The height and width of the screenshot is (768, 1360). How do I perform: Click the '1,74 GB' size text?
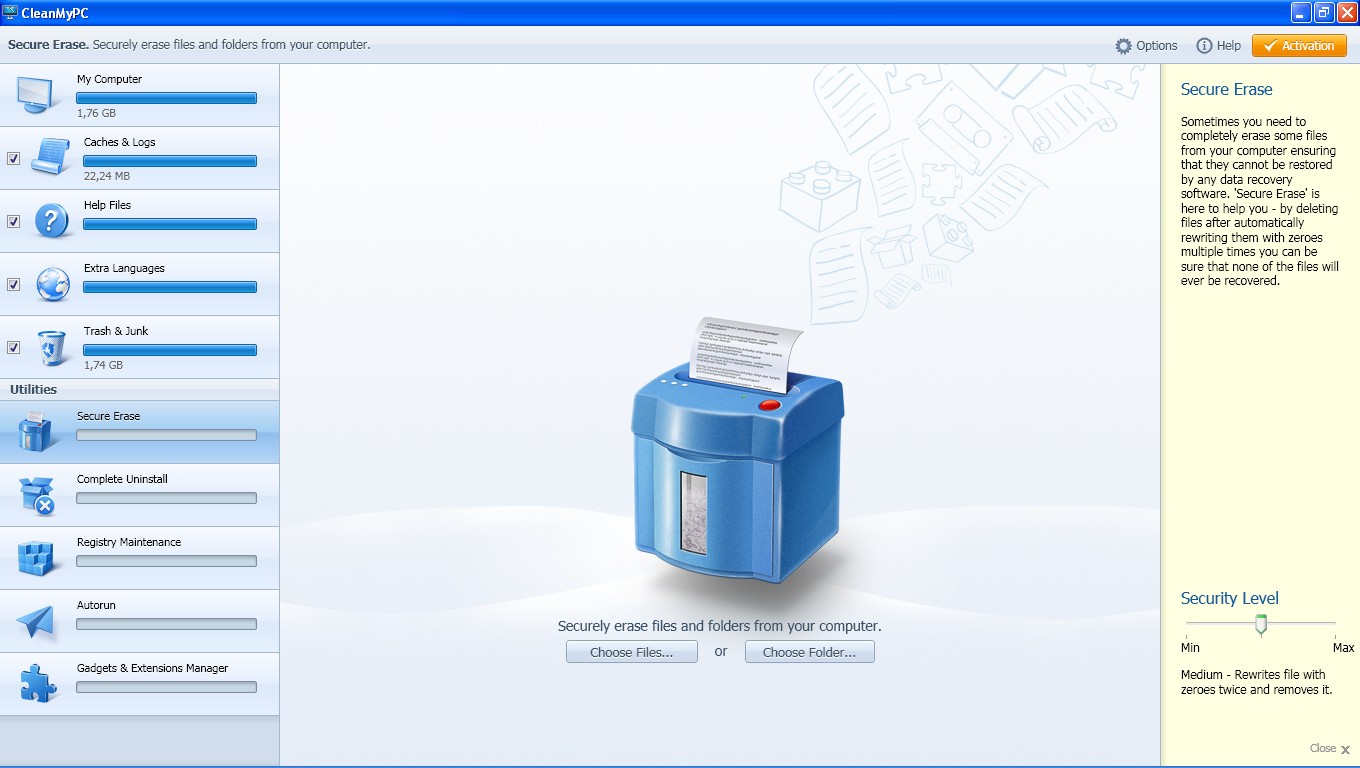point(103,365)
